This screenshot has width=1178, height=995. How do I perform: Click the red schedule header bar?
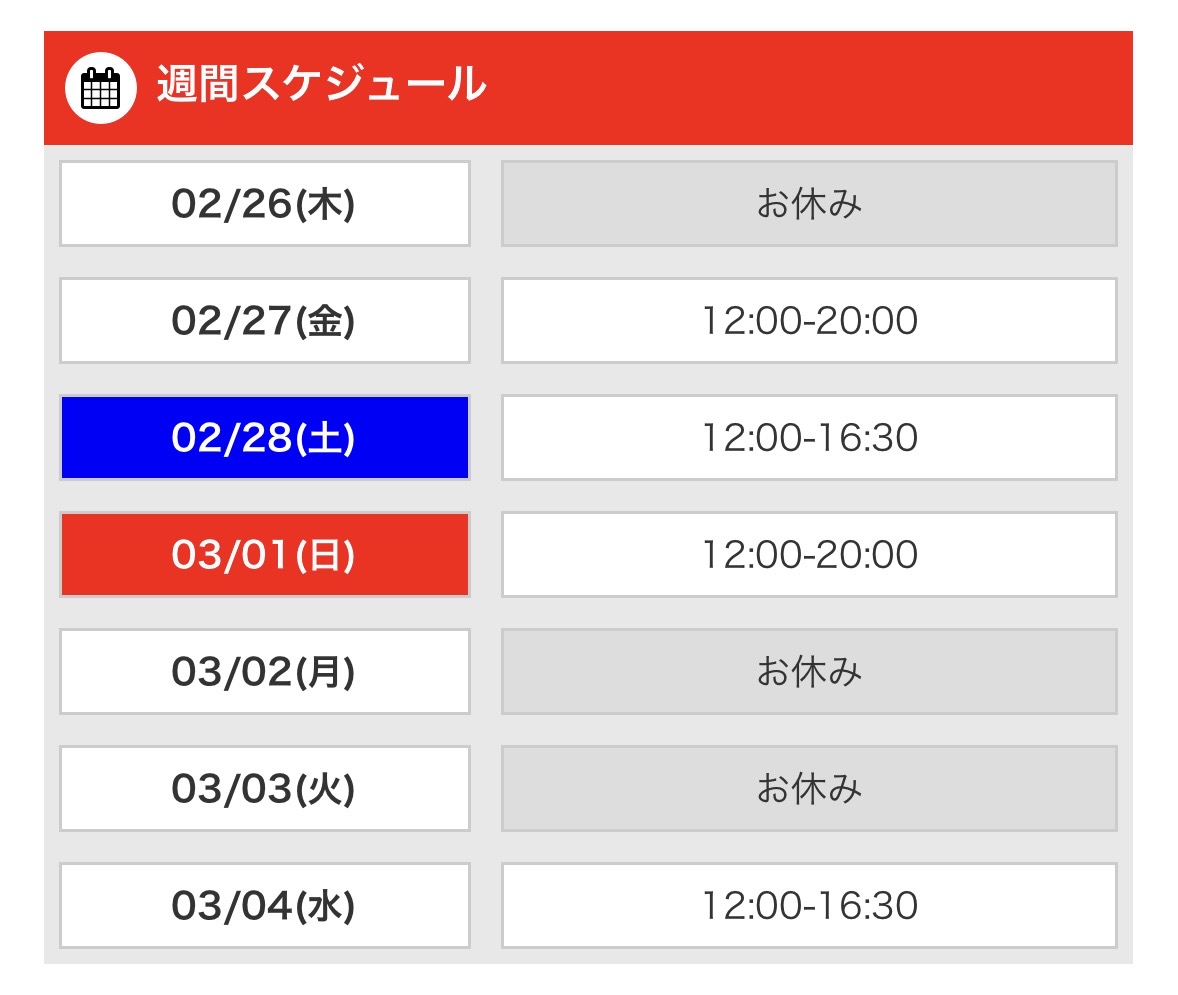point(800,88)
